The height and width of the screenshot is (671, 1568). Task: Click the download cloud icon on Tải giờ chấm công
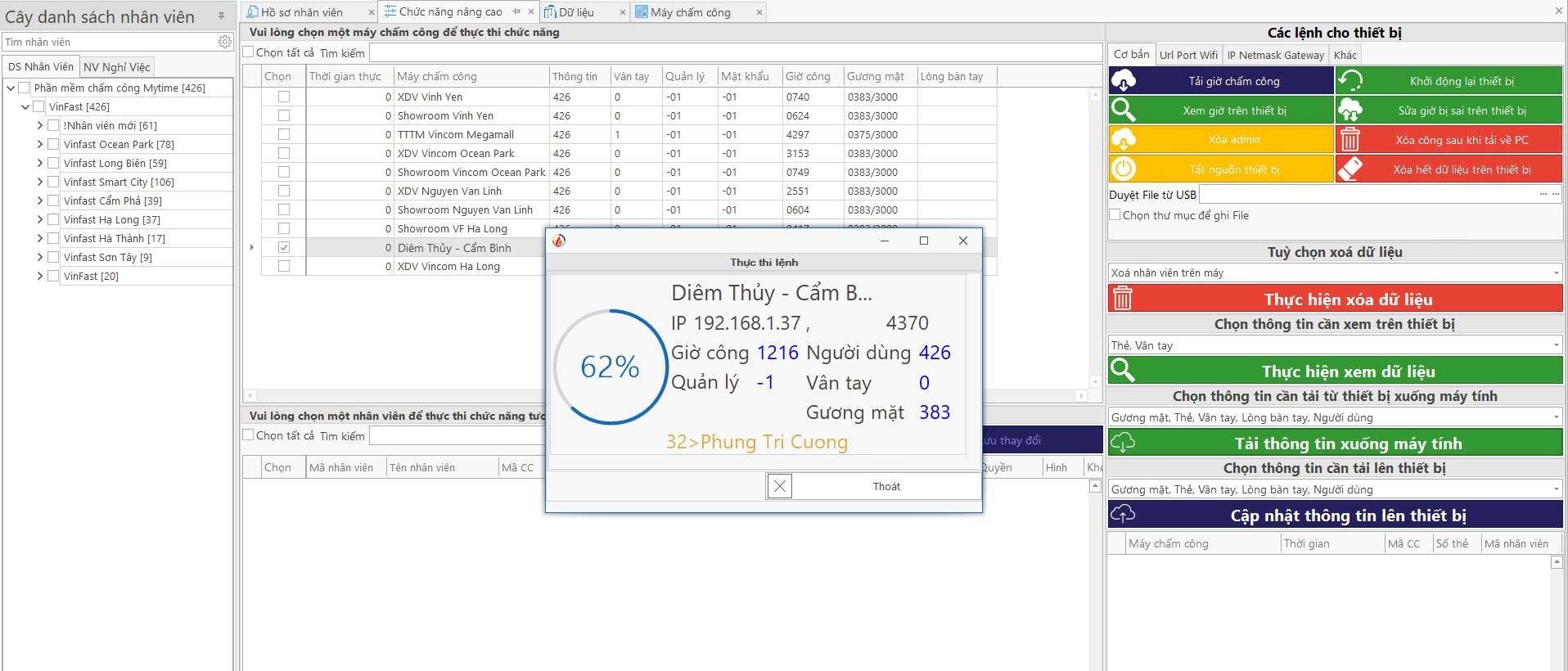click(1124, 81)
